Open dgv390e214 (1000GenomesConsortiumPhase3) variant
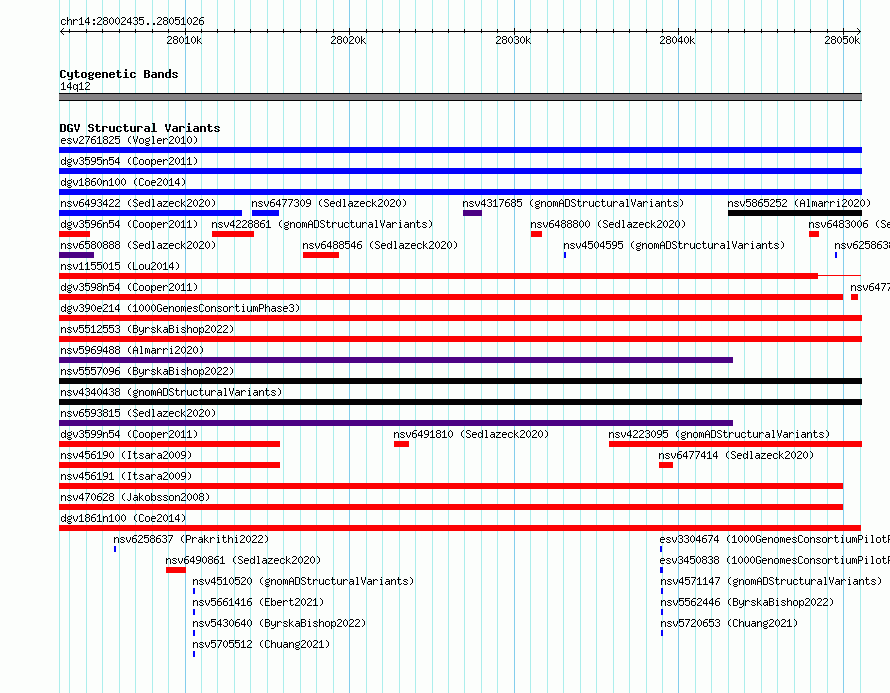890x693 pixels. tap(180, 308)
